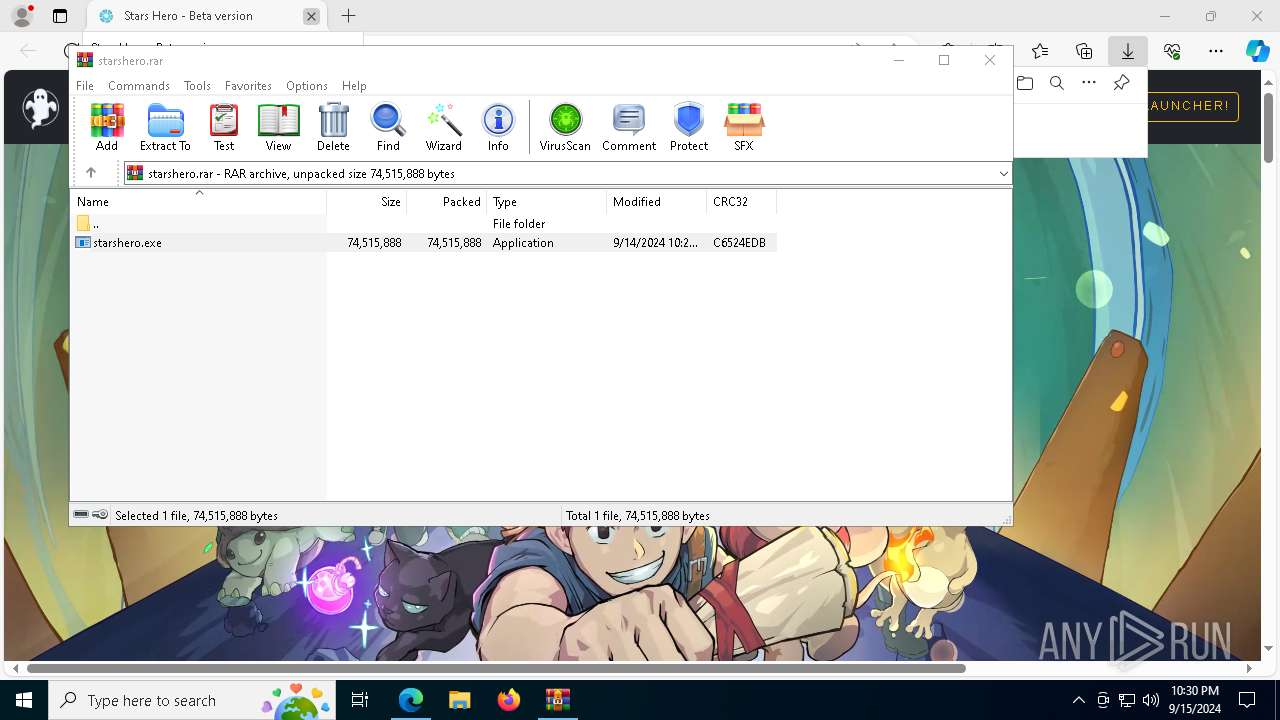The image size is (1280, 720).
Task: Click the Add toolbar icon in WinRAR
Action: pos(107,127)
